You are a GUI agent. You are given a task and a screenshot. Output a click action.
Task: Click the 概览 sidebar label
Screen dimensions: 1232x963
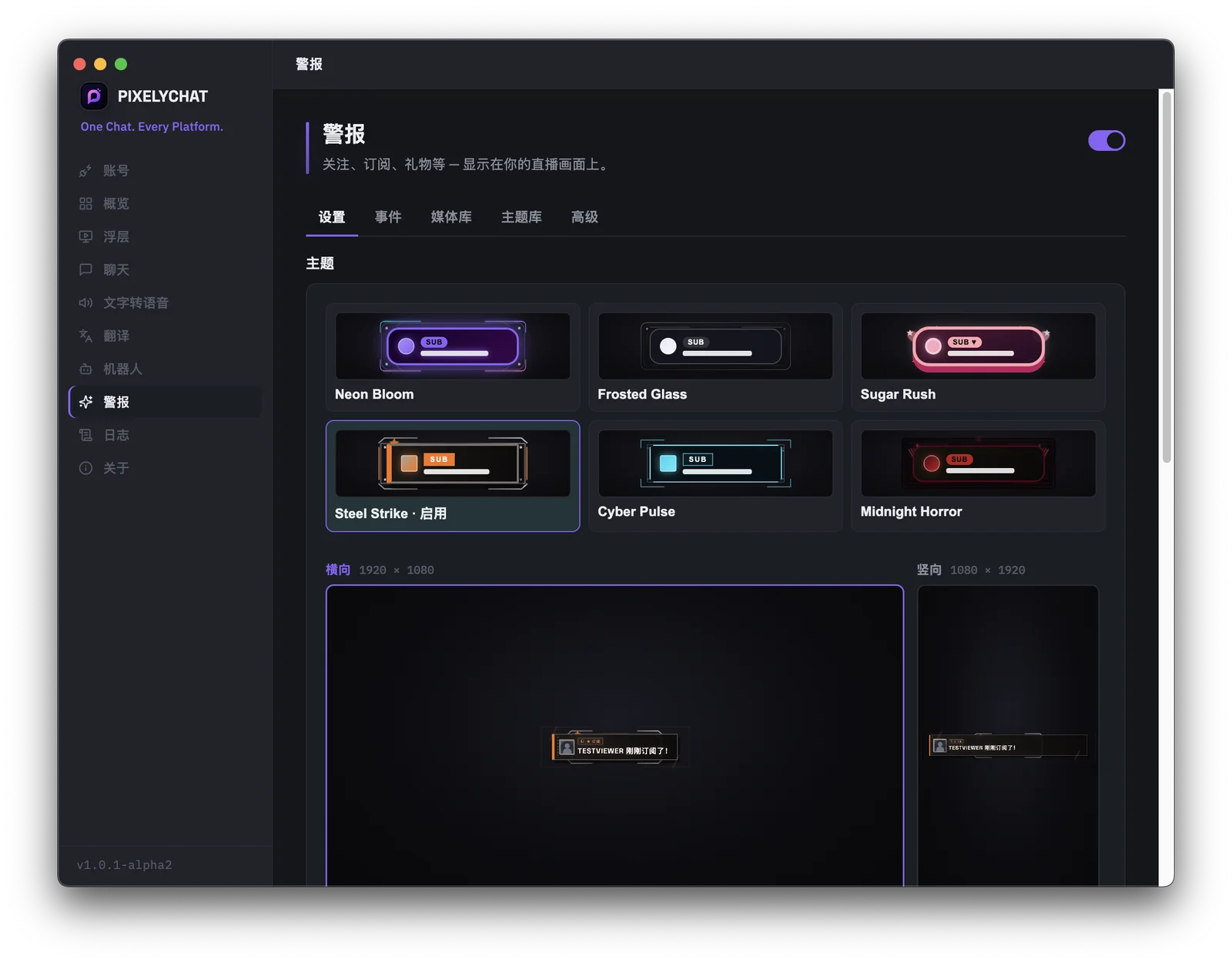(116, 204)
